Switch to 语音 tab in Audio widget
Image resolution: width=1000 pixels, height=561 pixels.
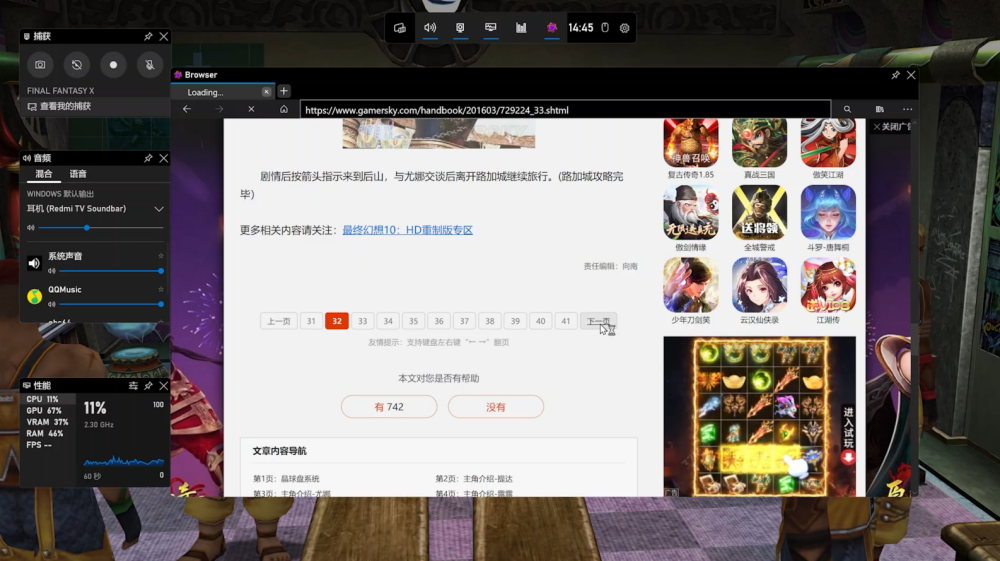click(78, 174)
